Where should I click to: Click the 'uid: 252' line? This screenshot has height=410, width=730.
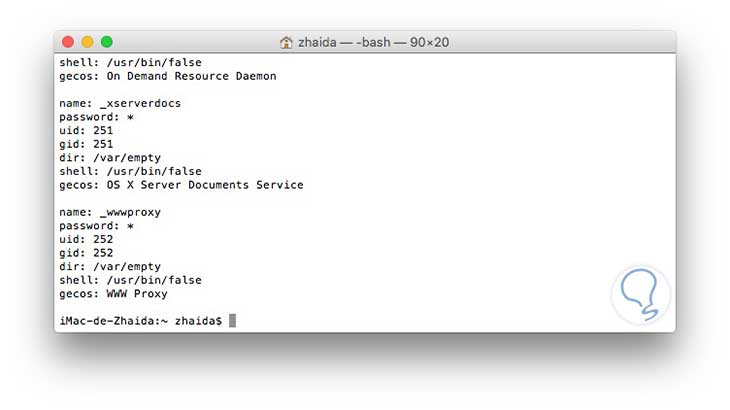click(86, 239)
